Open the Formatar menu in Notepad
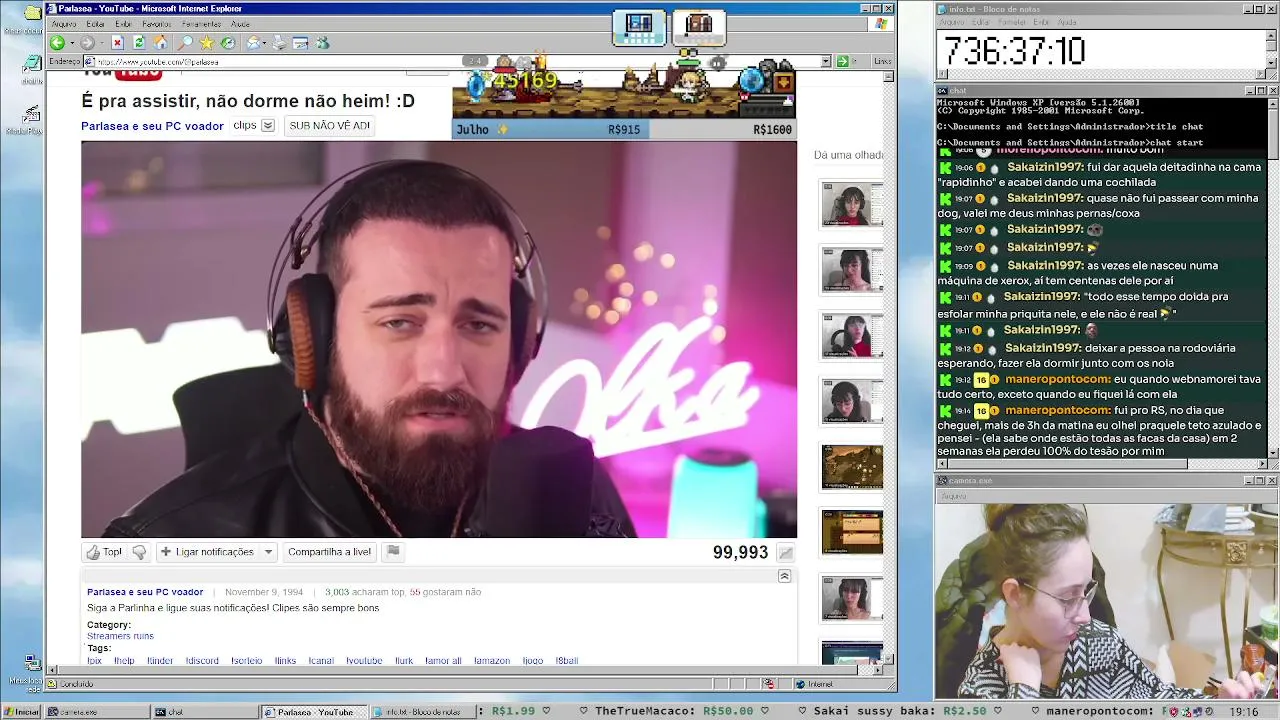This screenshot has width=1280, height=720. pyautogui.click(x=1012, y=22)
